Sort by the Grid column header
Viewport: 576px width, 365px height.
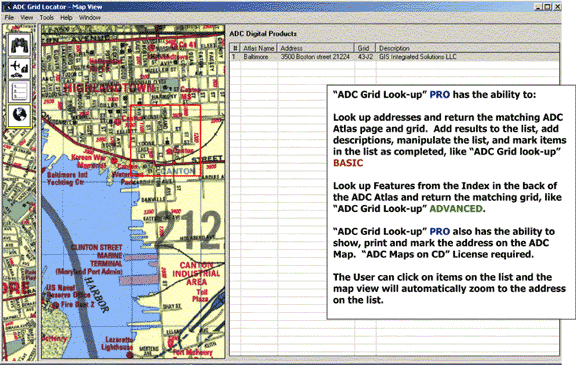tap(365, 48)
